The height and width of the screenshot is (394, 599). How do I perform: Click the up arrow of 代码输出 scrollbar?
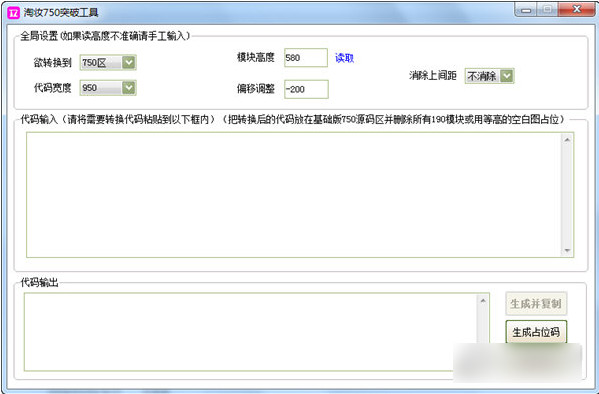pos(483,301)
